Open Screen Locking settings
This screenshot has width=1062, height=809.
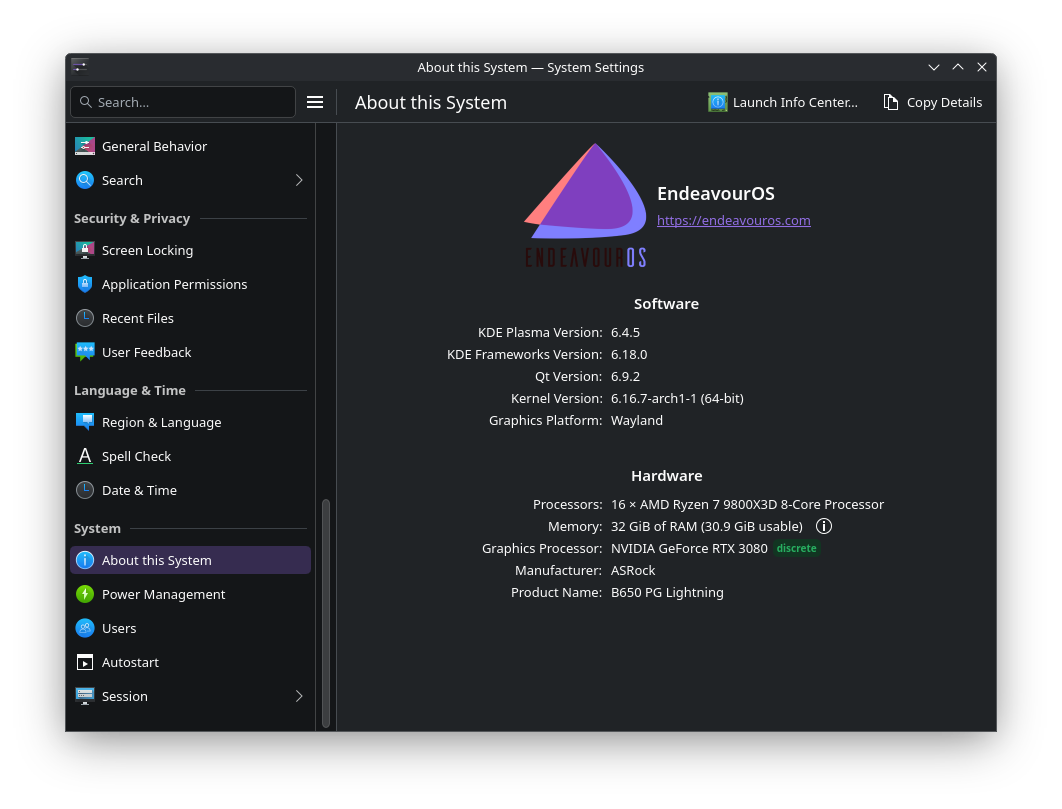coord(190,250)
